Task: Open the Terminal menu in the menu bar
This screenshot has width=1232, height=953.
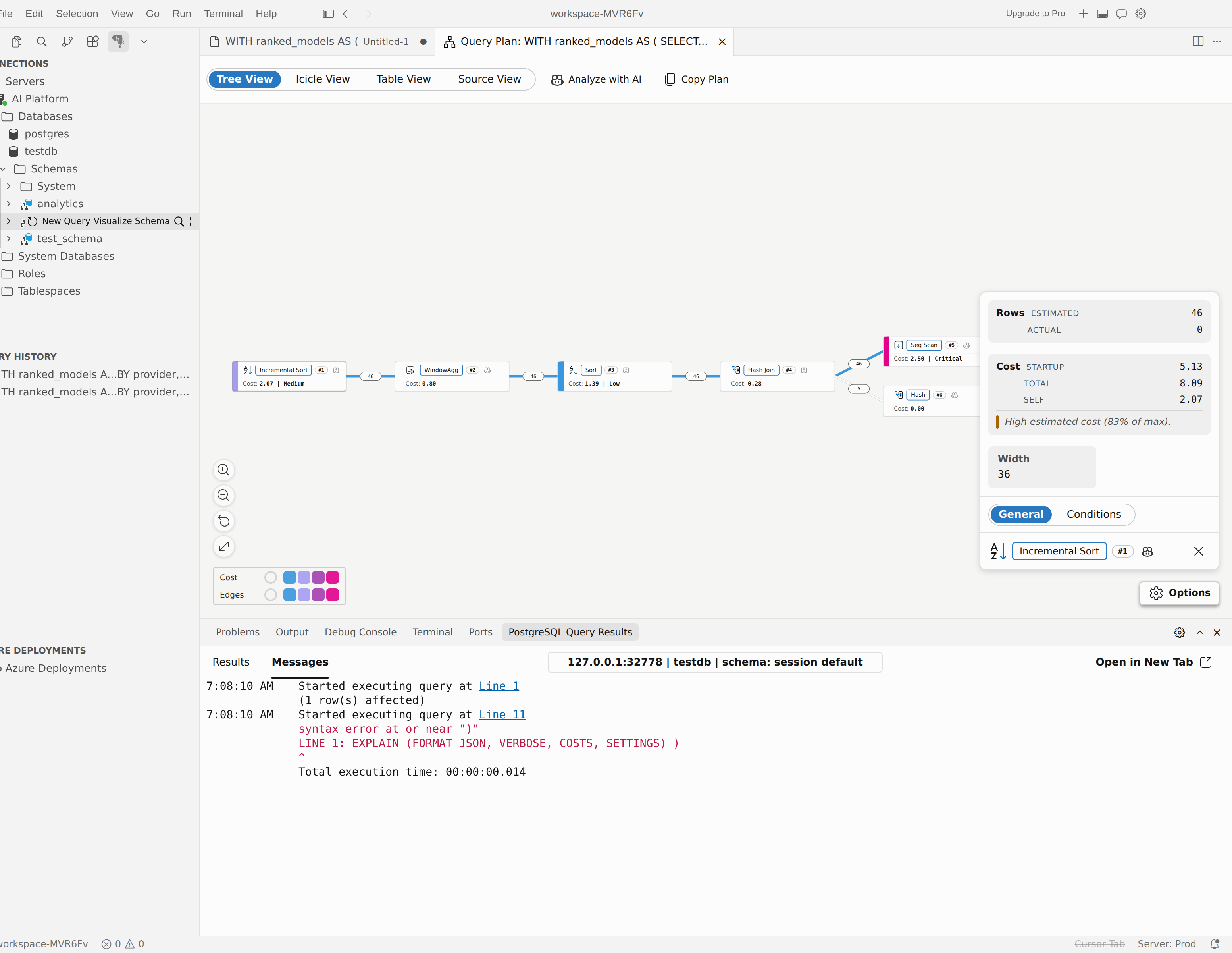Action: pyautogui.click(x=223, y=14)
